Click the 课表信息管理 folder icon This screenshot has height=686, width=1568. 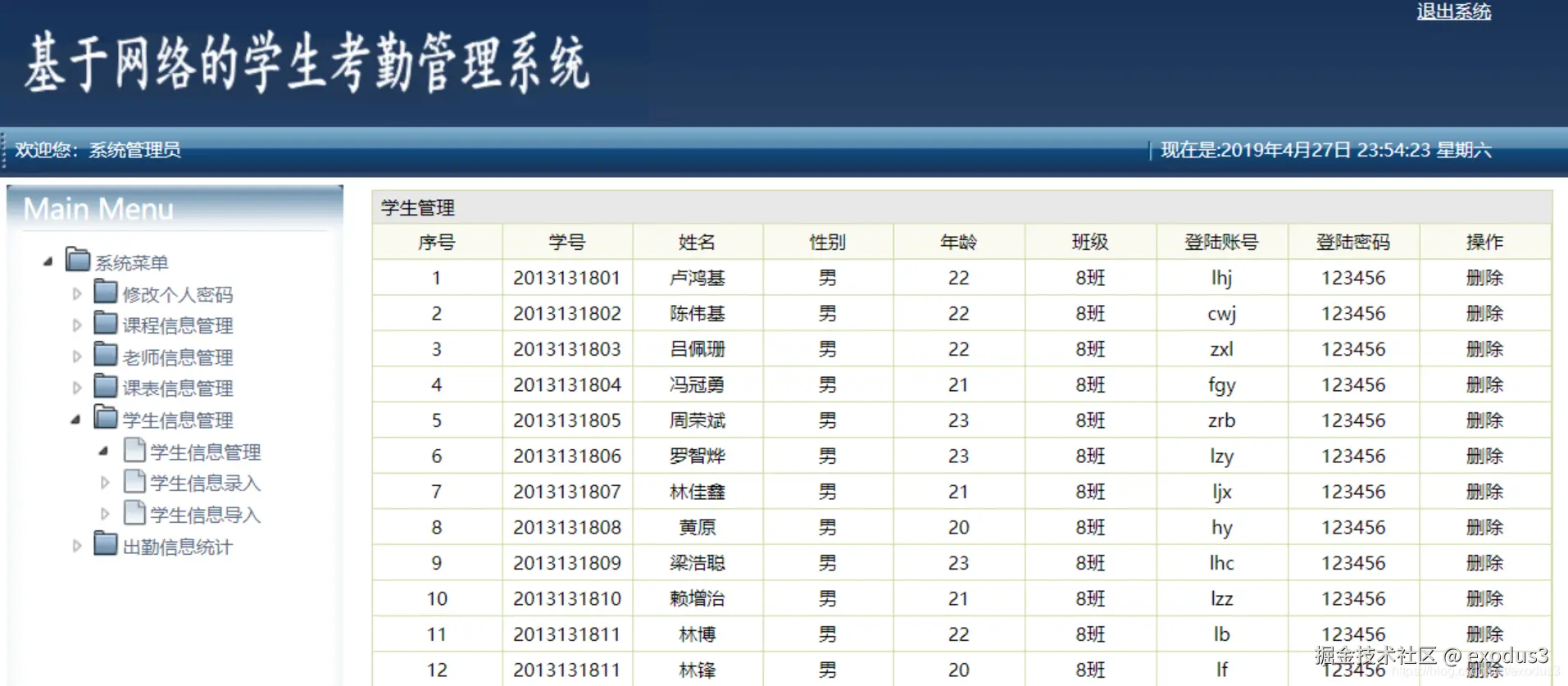coord(106,386)
